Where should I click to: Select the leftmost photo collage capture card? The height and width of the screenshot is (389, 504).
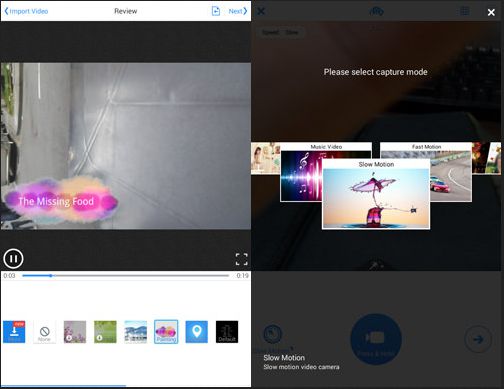pos(265,158)
